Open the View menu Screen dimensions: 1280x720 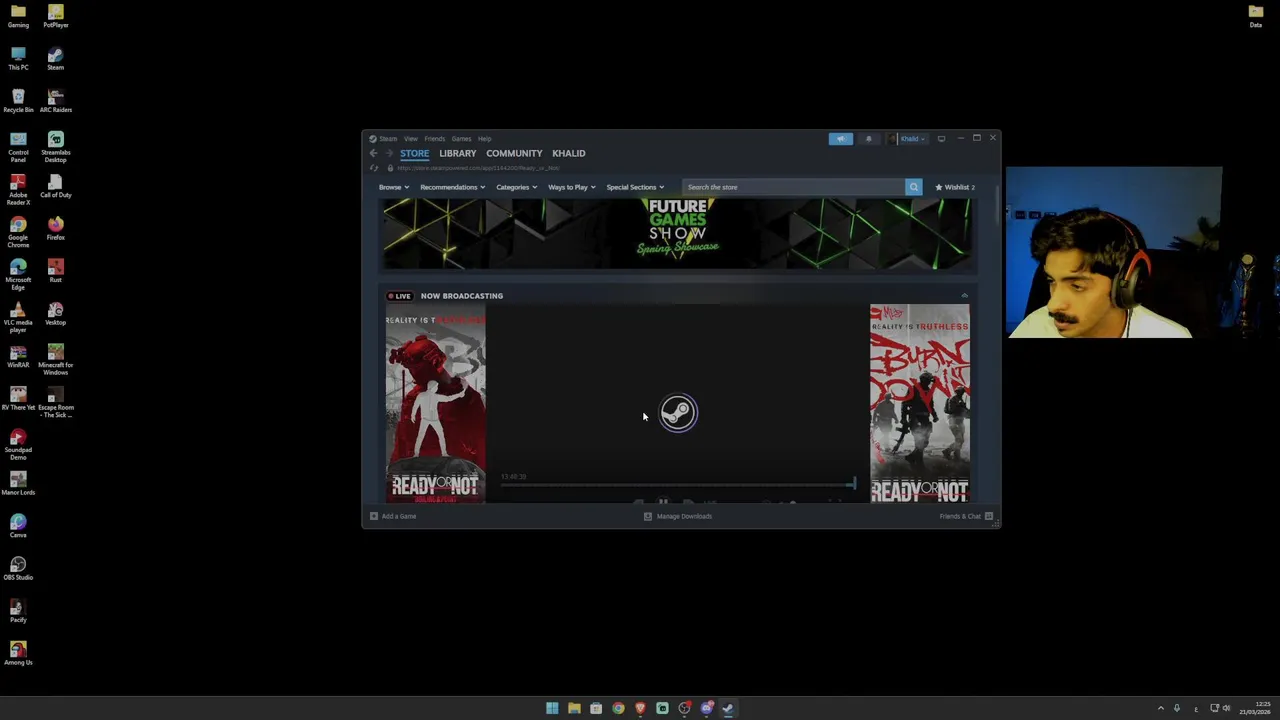pos(411,139)
